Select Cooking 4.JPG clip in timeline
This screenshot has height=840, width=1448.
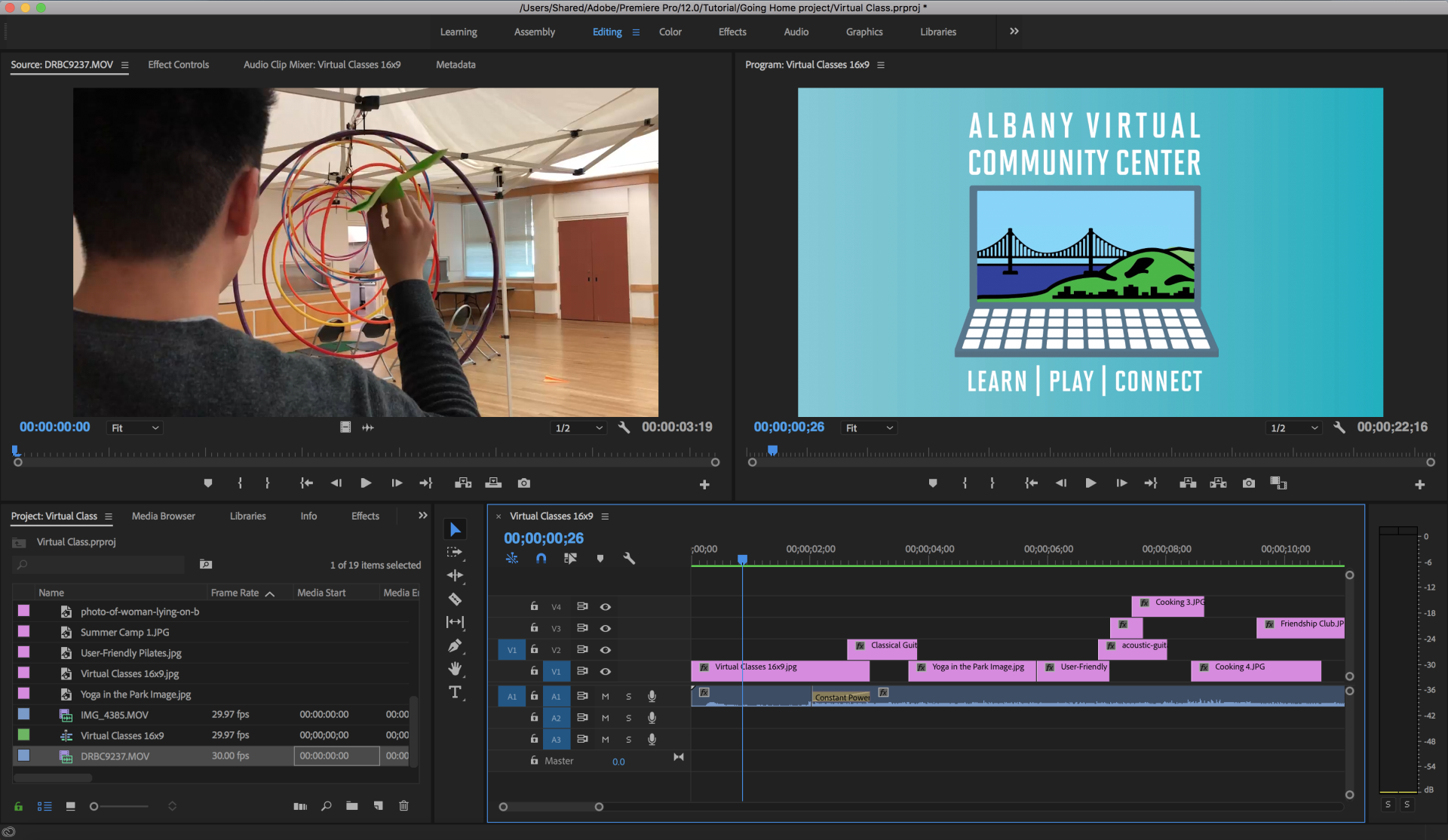[x=1256, y=670]
